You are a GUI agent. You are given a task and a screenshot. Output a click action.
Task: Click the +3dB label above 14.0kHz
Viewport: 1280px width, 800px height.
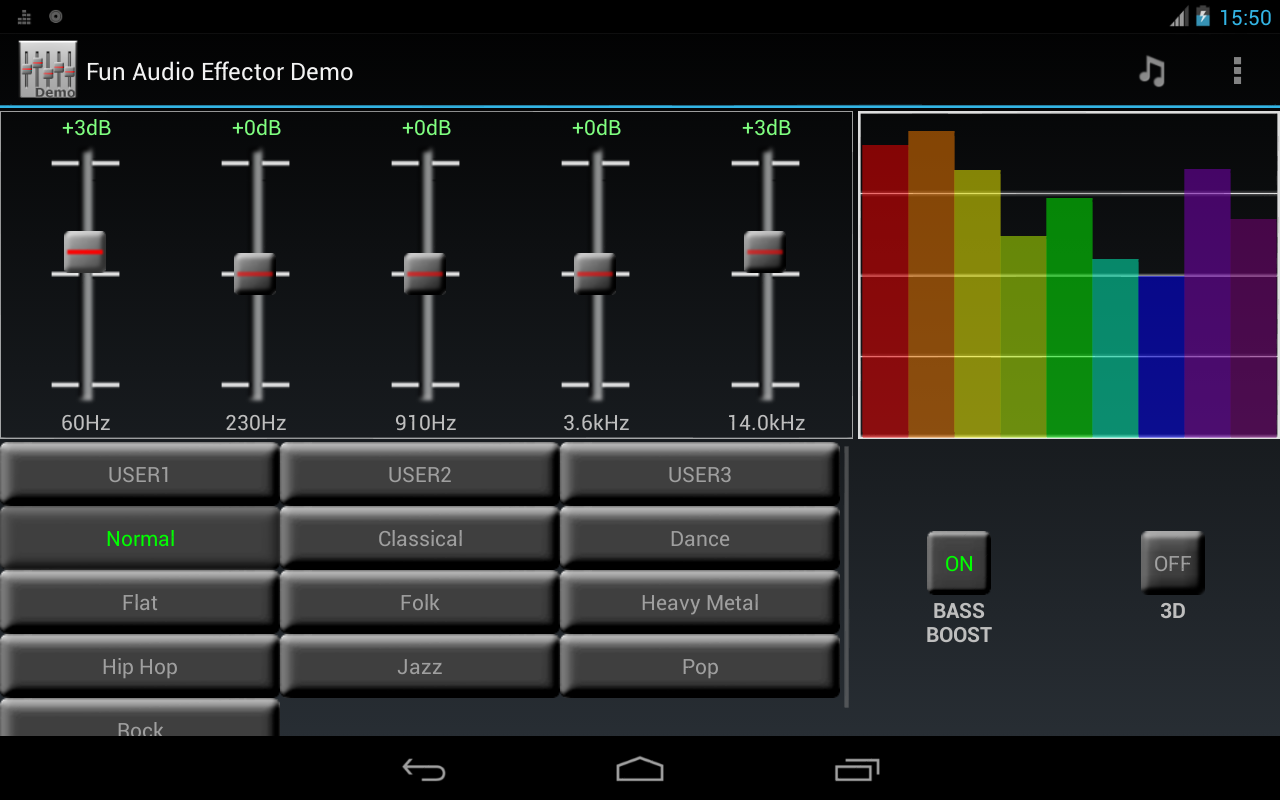coord(766,128)
